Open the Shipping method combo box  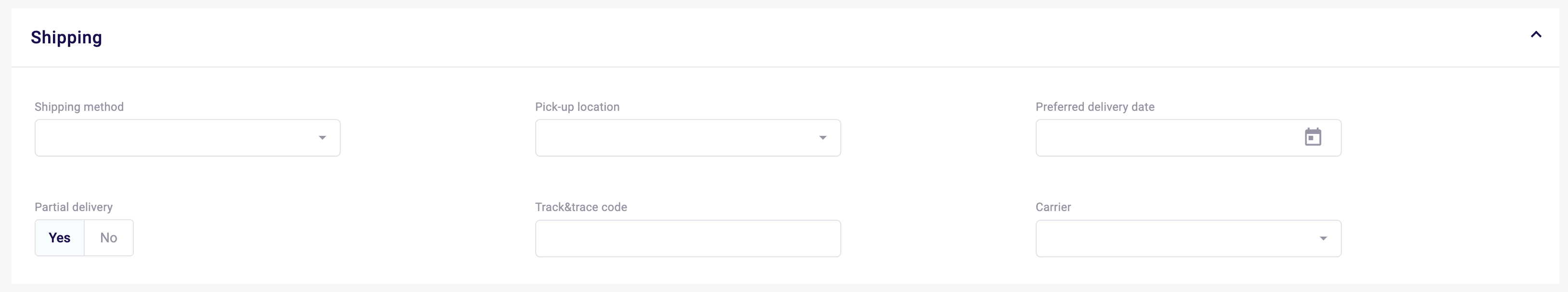[177, 138]
